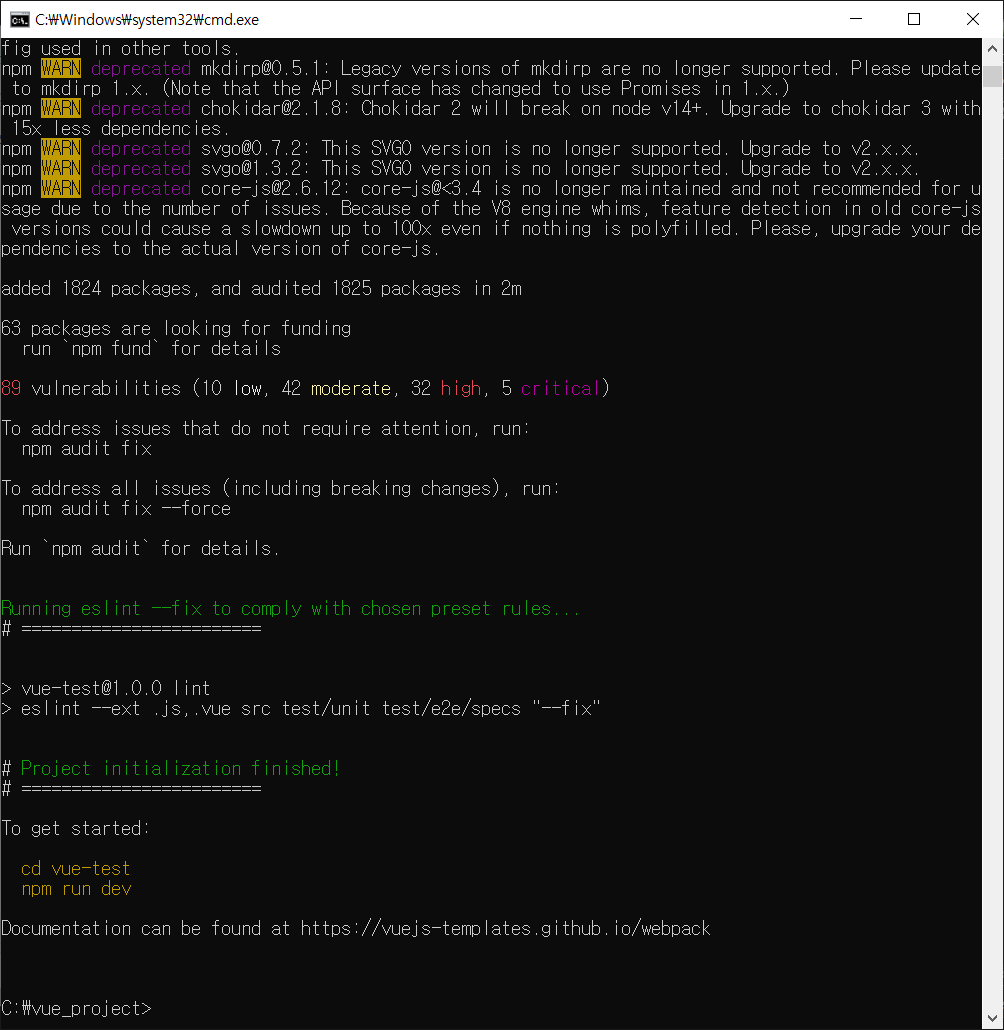
Task: Click the vertical scrollbar thumb
Action: click(992, 76)
